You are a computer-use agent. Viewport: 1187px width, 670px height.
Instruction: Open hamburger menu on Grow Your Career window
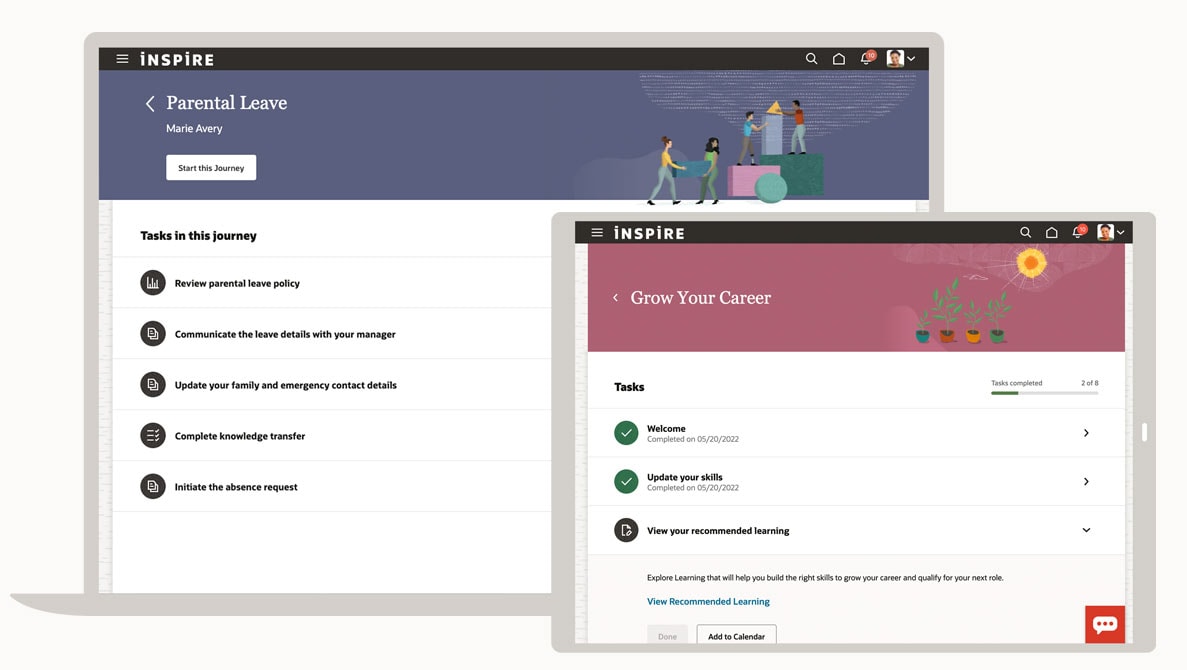point(597,232)
